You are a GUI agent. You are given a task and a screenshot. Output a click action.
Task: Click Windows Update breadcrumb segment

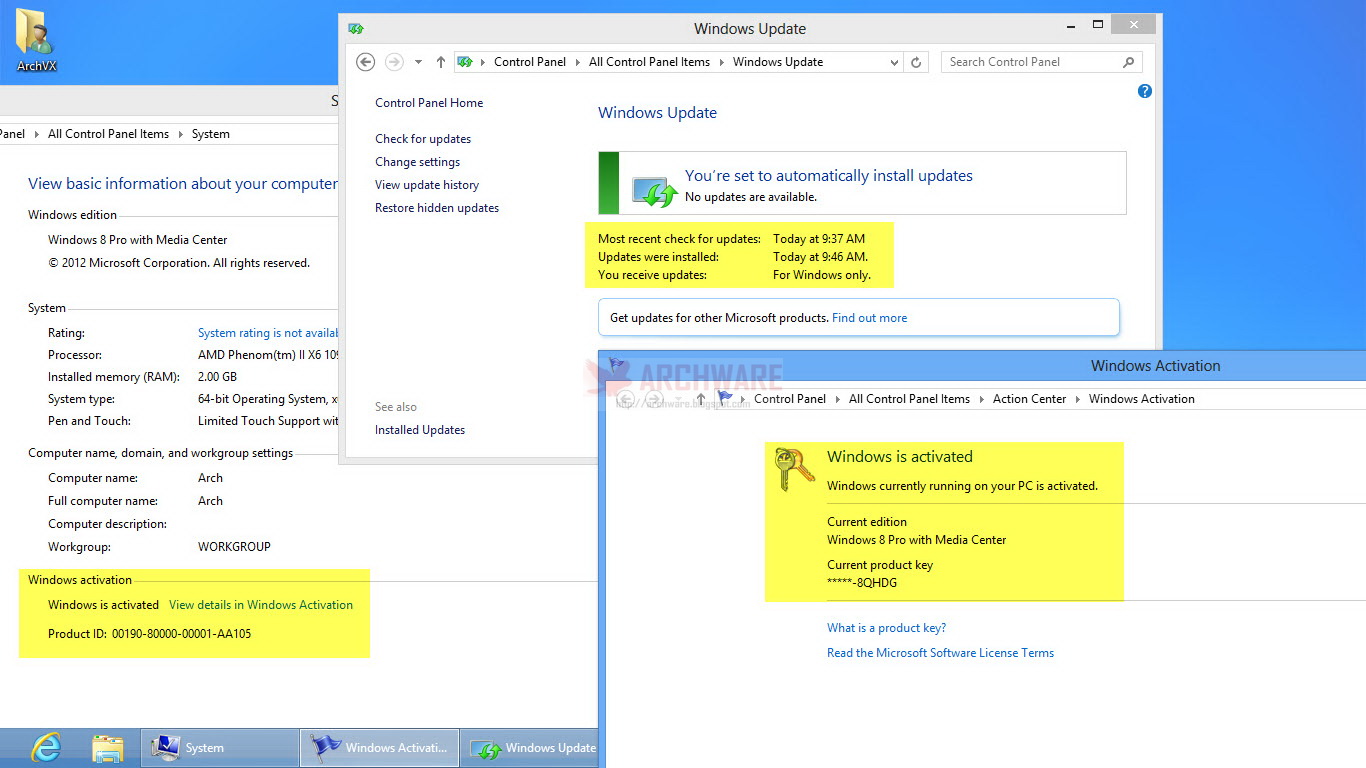click(x=778, y=62)
